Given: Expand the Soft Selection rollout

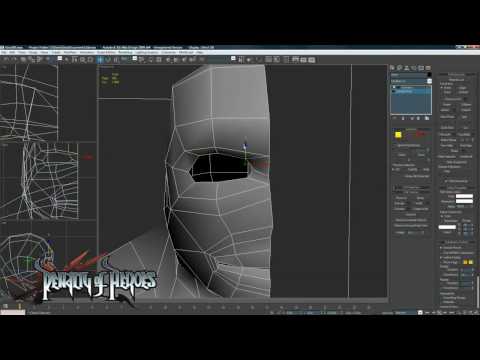Looking at the screenshot, I should tap(412, 188).
